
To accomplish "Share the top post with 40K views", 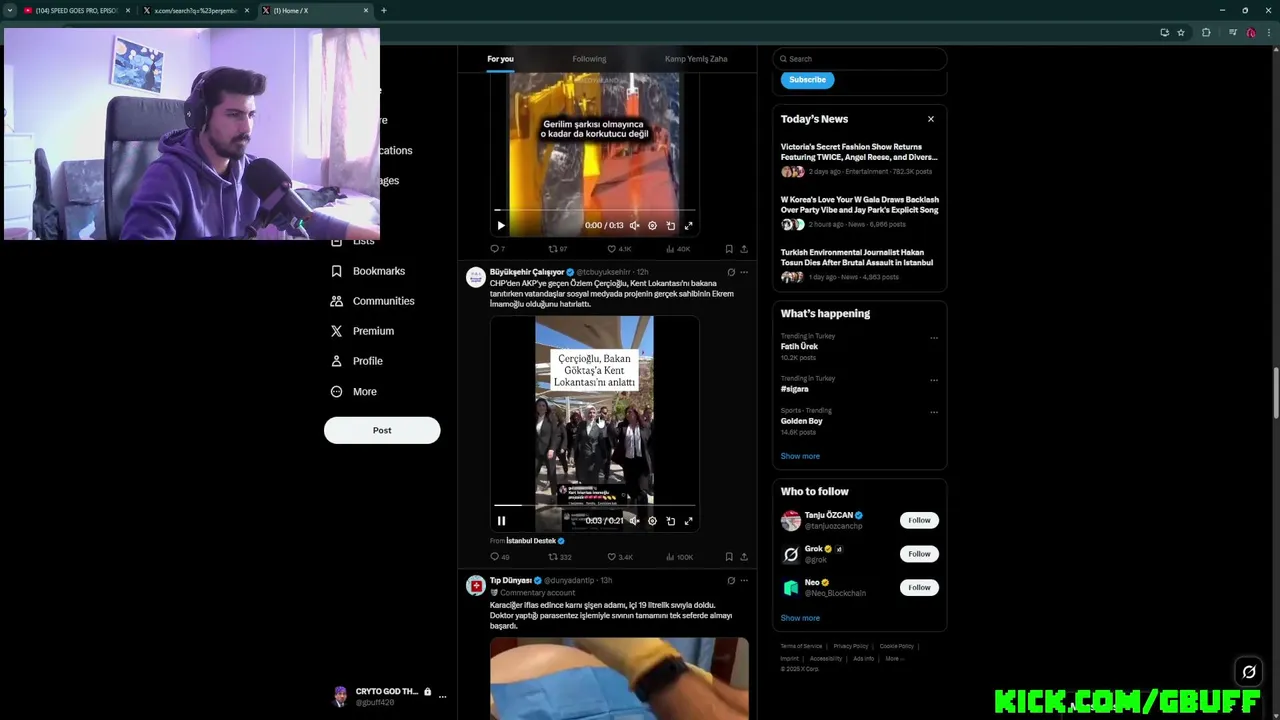I will pyautogui.click(x=743, y=248).
